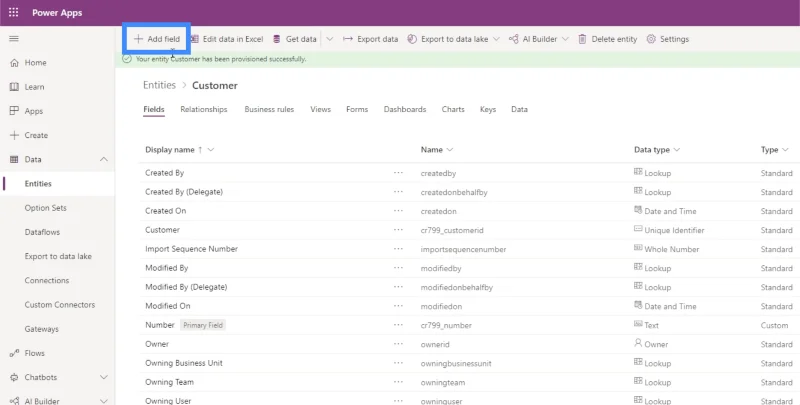Switch to the Relationships tab

pyautogui.click(x=204, y=110)
